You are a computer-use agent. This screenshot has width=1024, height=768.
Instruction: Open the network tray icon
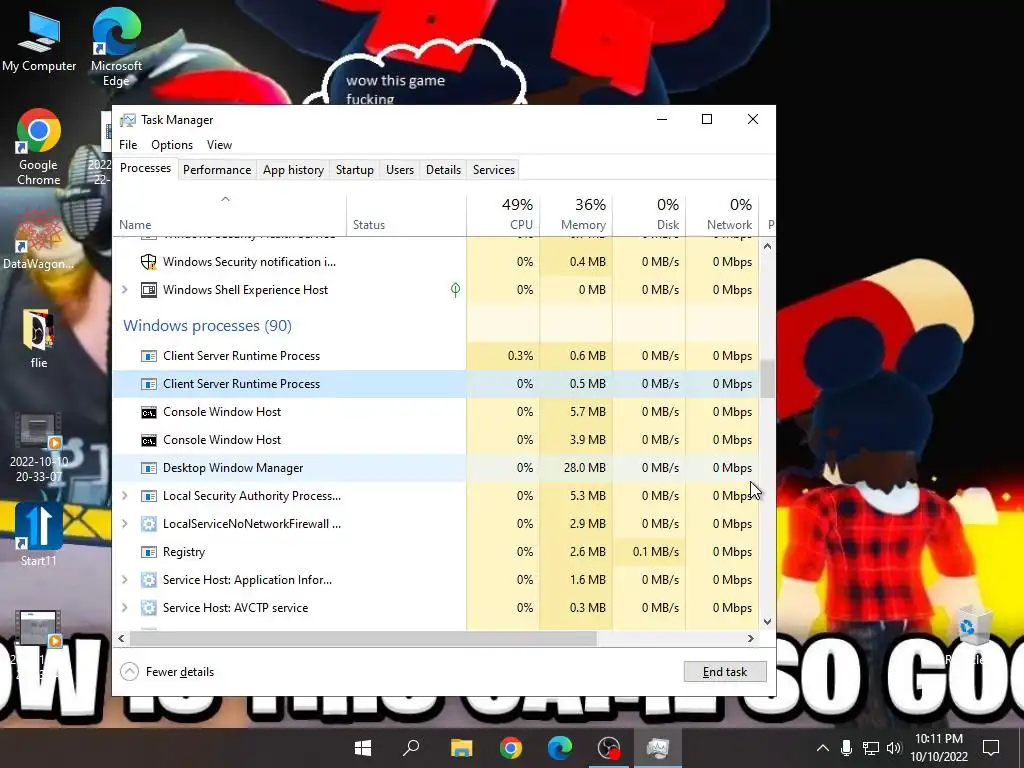point(871,748)
